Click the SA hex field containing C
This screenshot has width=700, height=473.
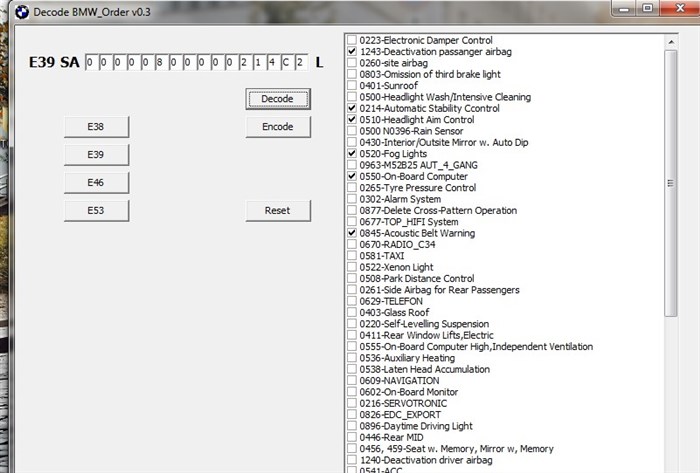(x=287, y=62)
